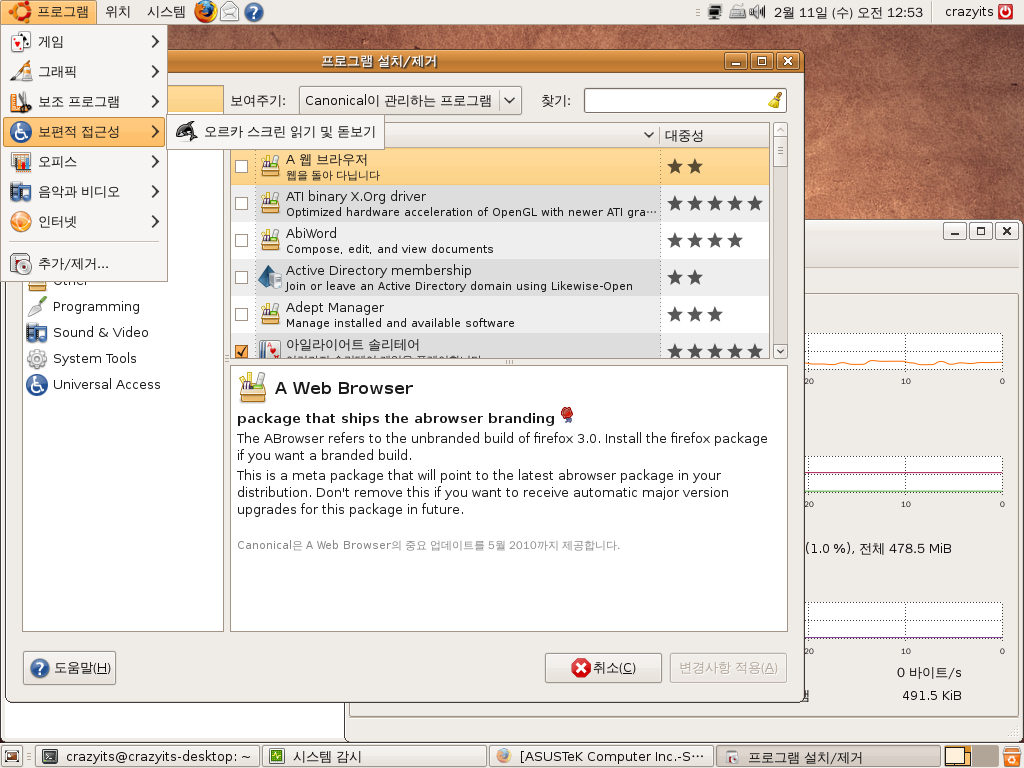1024x768 pixels.
Task: Click the trash icon in bottom panel
Action: click(1012, 756)
